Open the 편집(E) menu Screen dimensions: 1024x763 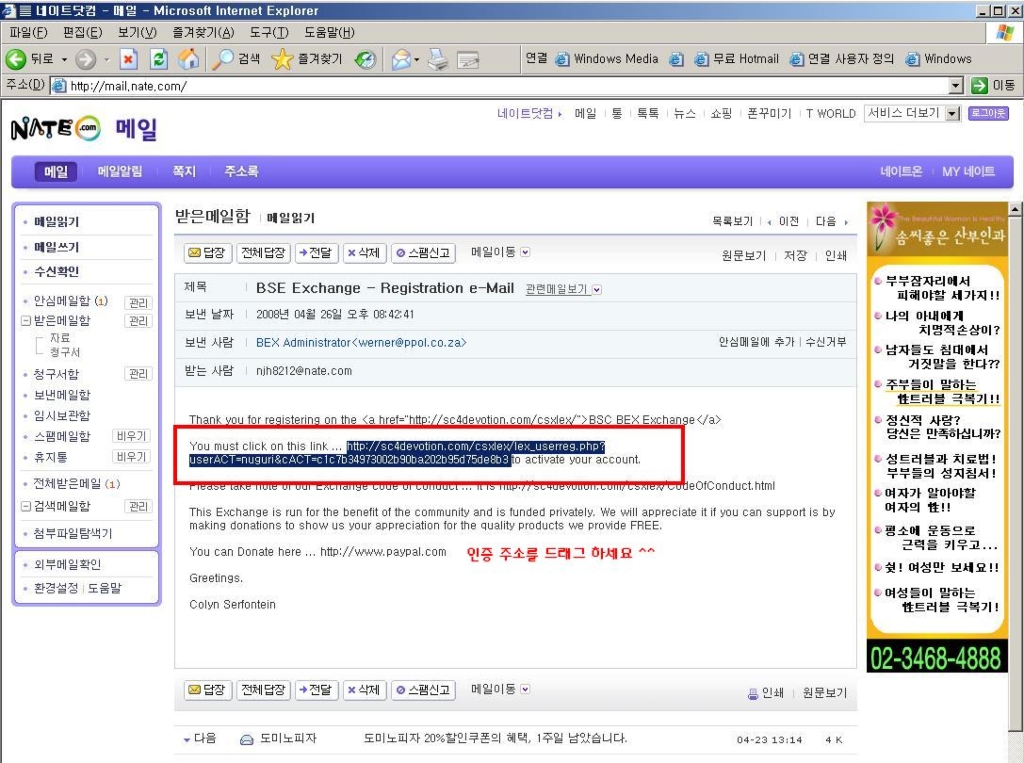pos(82,33)
